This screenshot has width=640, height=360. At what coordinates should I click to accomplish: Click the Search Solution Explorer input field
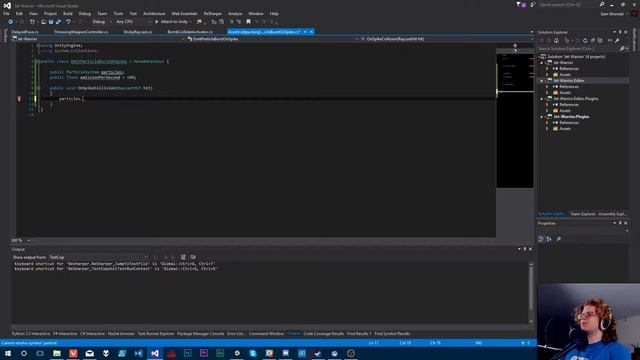click(578, 49)
